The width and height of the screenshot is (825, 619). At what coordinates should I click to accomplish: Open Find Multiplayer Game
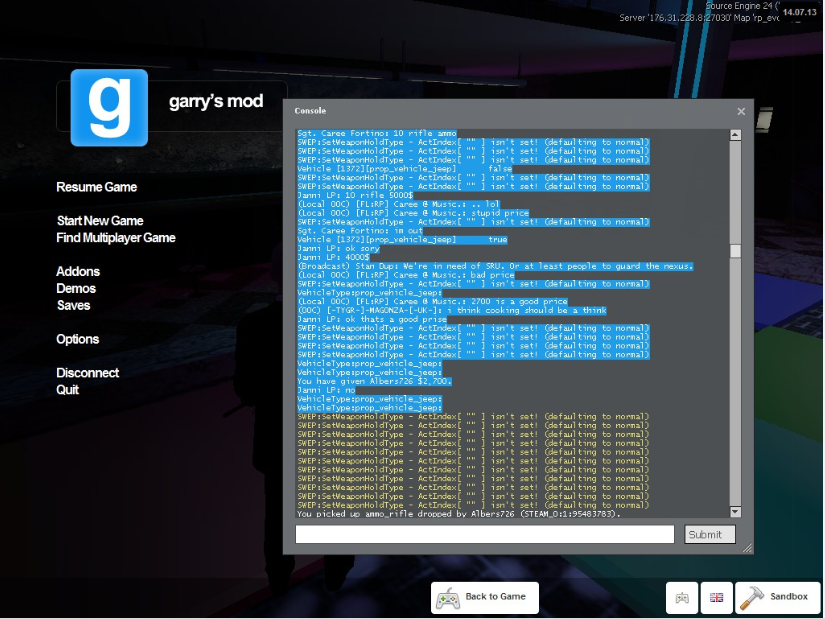(116, 238)
